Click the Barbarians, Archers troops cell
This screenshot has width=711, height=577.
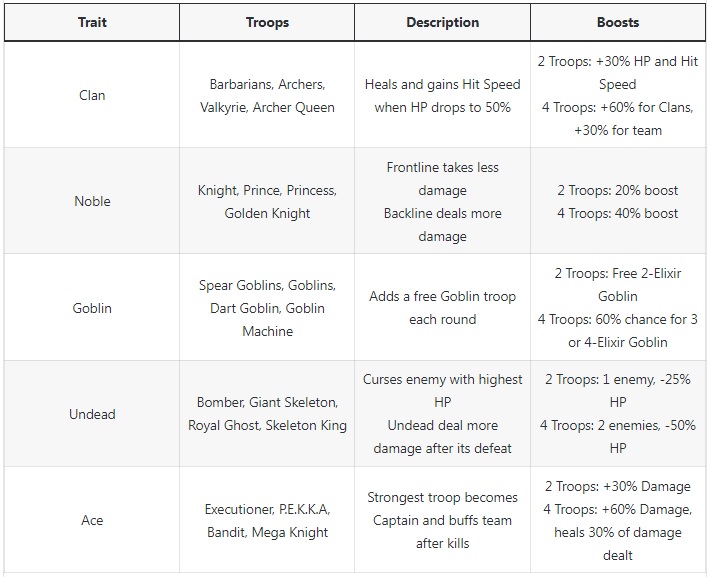(x=267, y=95)
